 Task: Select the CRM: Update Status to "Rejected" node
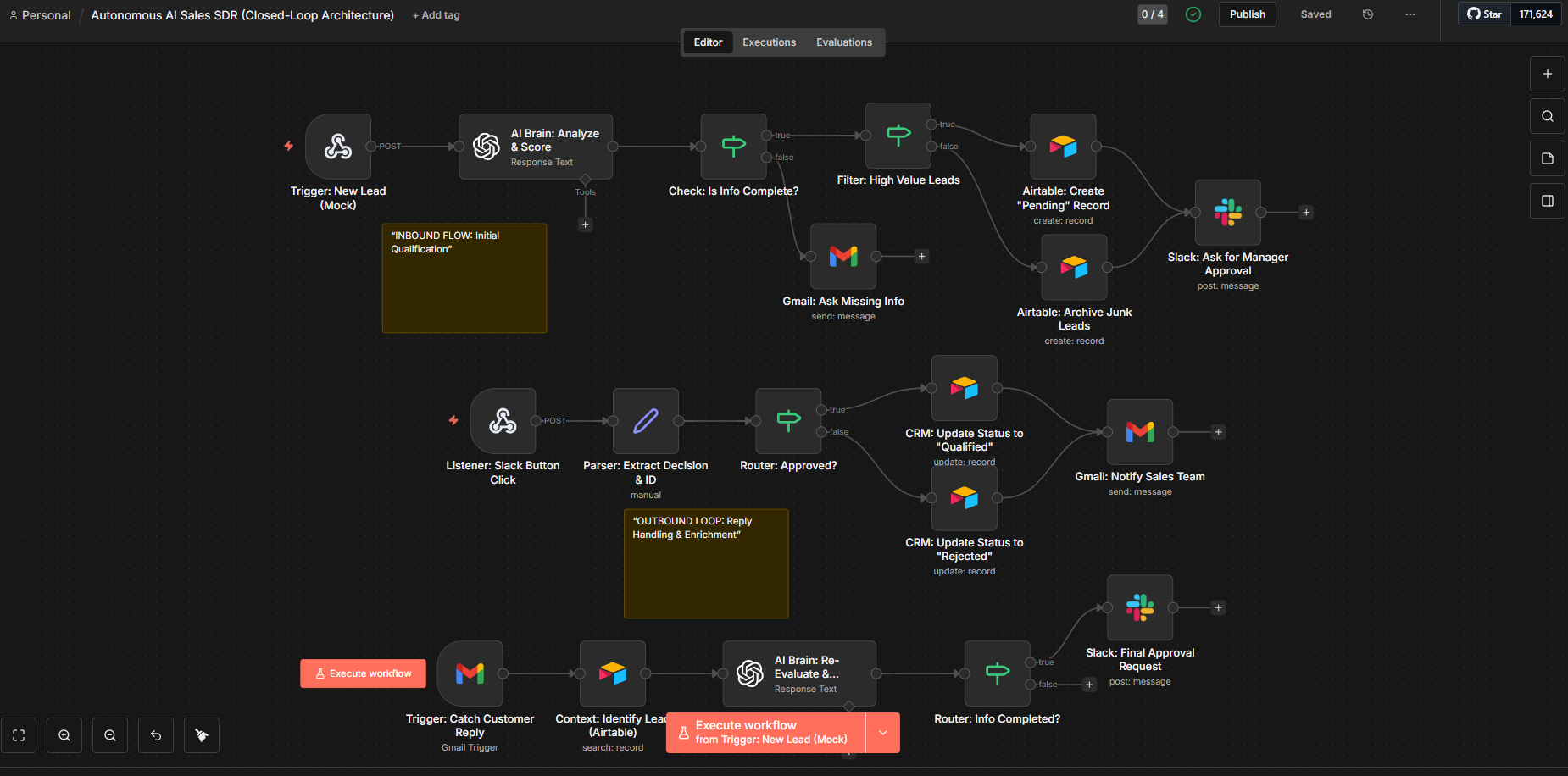(x=965, y=497)
